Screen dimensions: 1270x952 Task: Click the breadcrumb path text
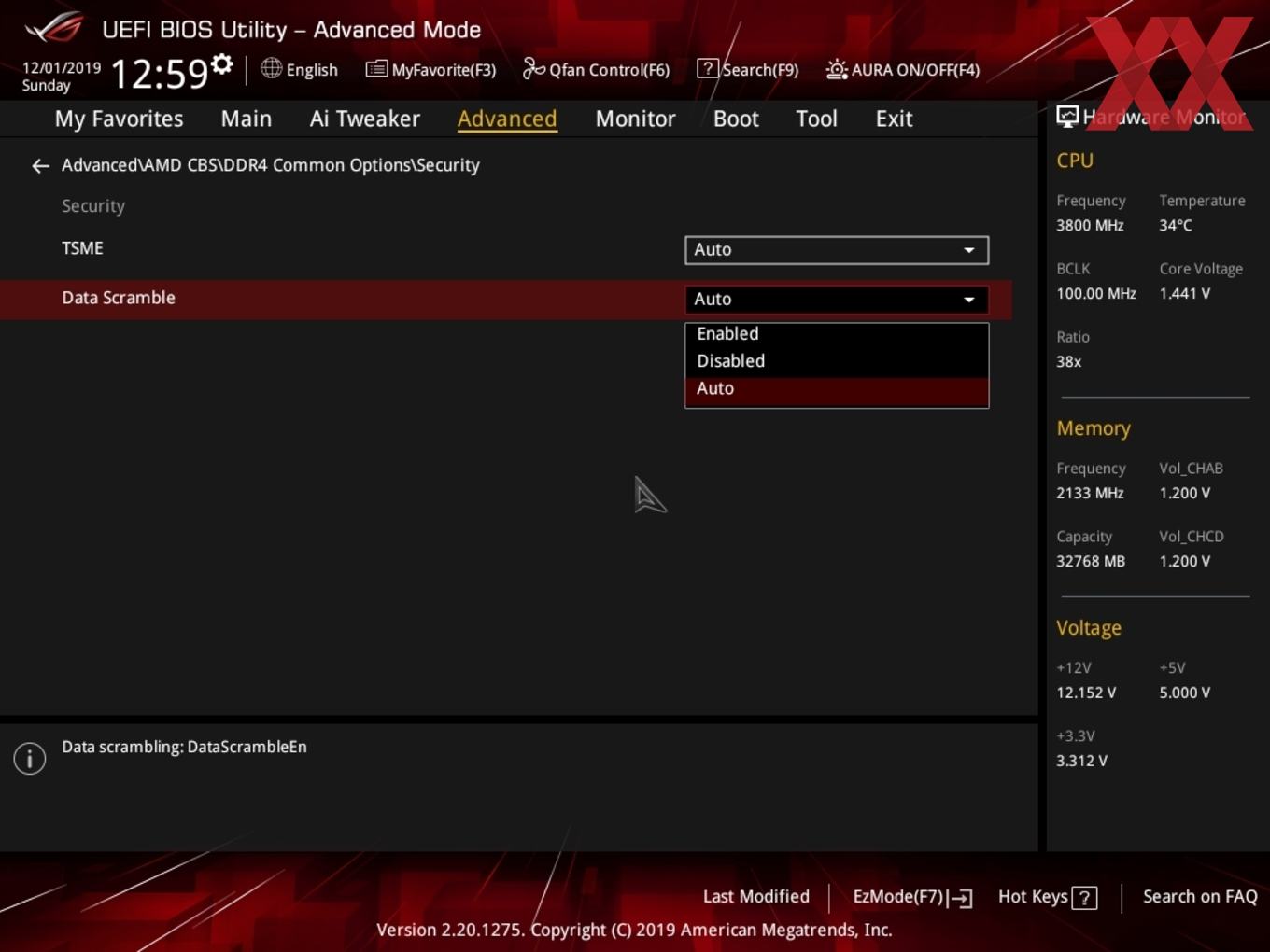coord(271,165)
